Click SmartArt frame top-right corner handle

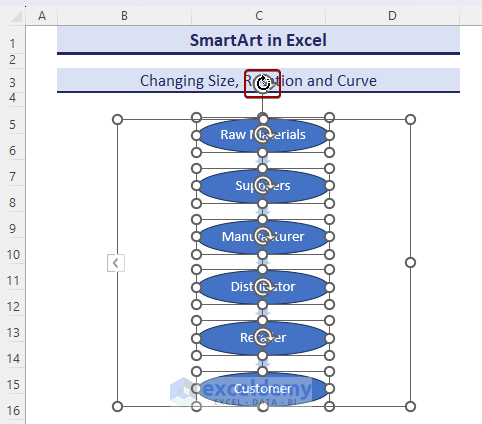[410, 119]
